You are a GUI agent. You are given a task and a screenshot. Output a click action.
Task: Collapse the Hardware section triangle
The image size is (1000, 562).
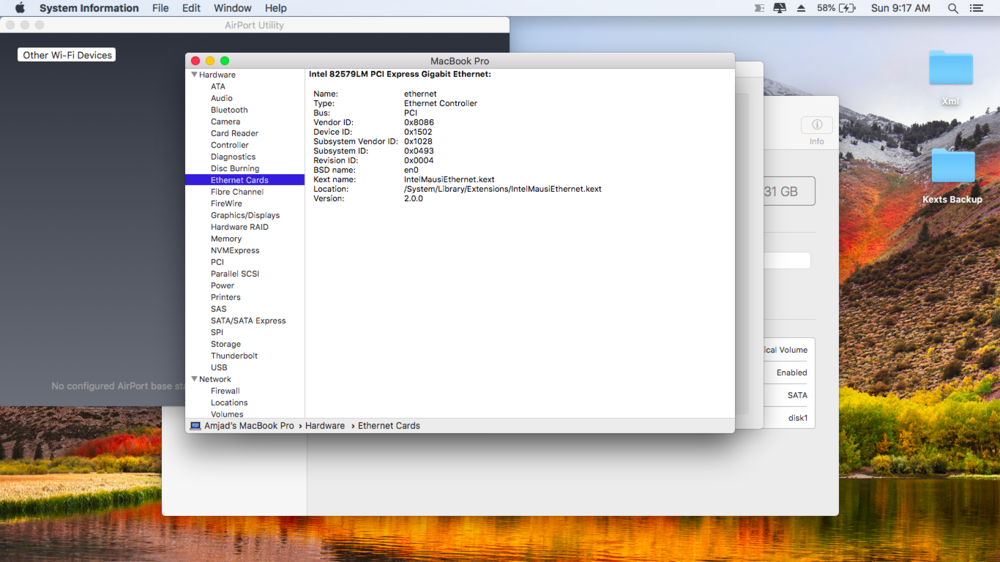point(194,75)
